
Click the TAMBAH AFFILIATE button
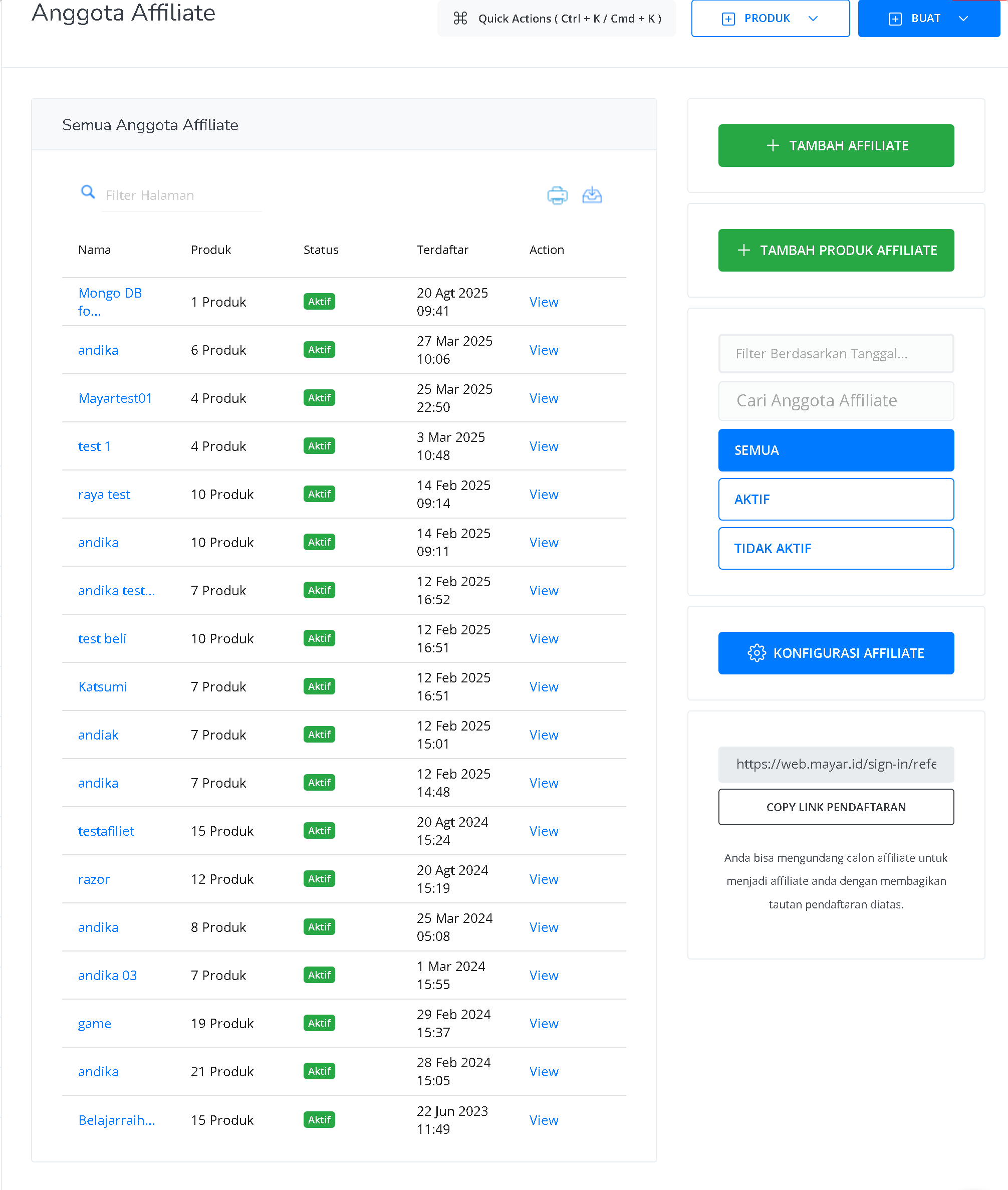pos(836,146)
